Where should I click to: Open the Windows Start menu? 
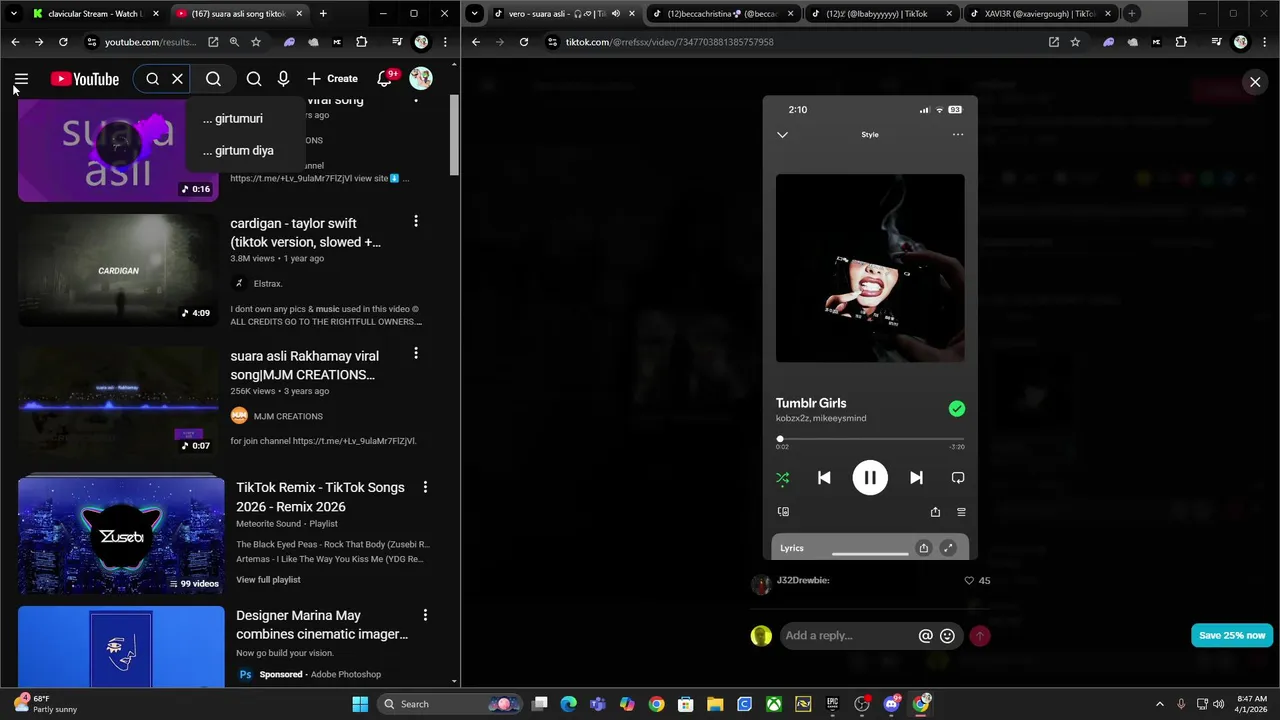360,704
